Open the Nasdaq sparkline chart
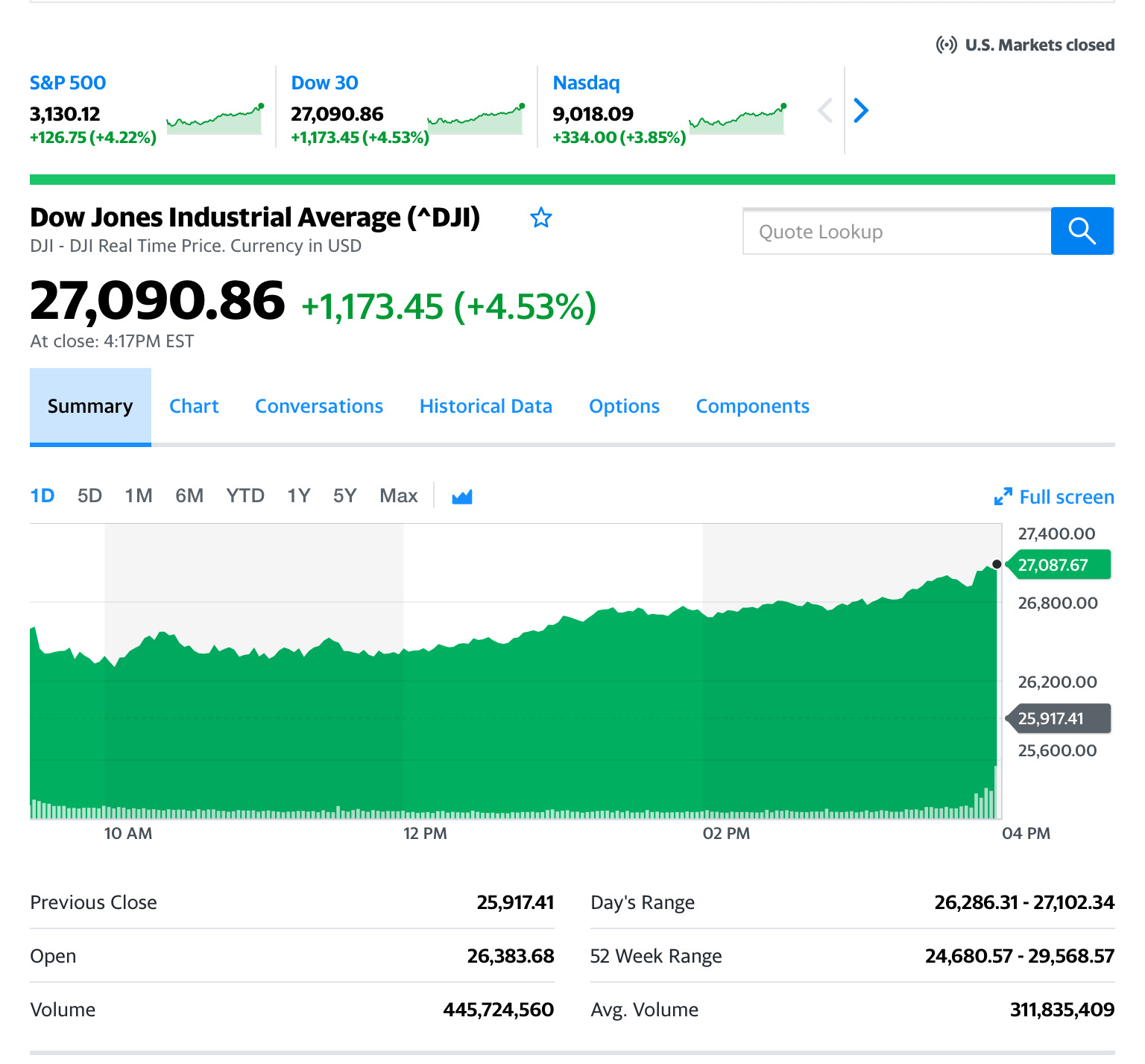The width and height of the screenshot is (1145, 1064). [x=738, y=119]
